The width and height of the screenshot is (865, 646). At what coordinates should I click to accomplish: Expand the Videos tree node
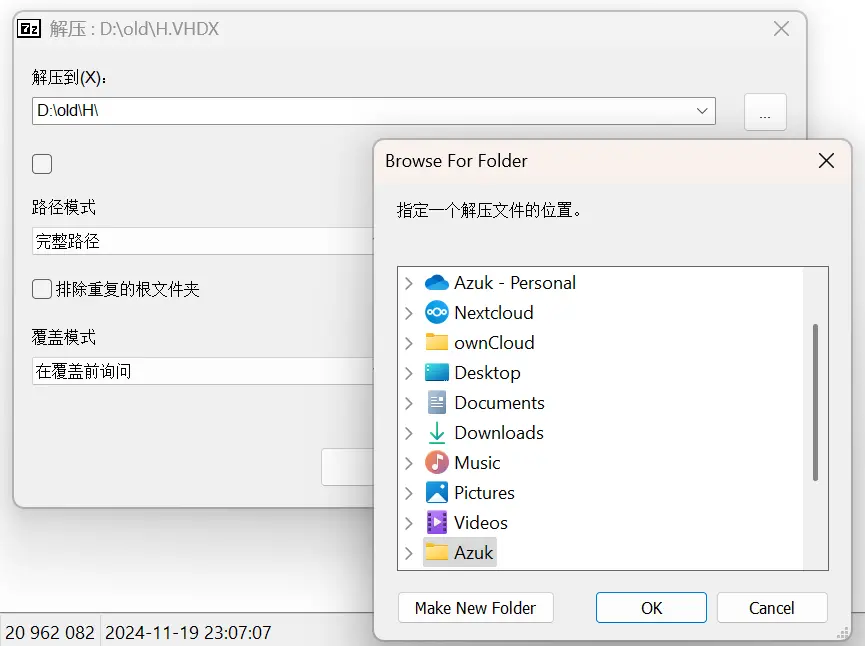click(409, 523)
